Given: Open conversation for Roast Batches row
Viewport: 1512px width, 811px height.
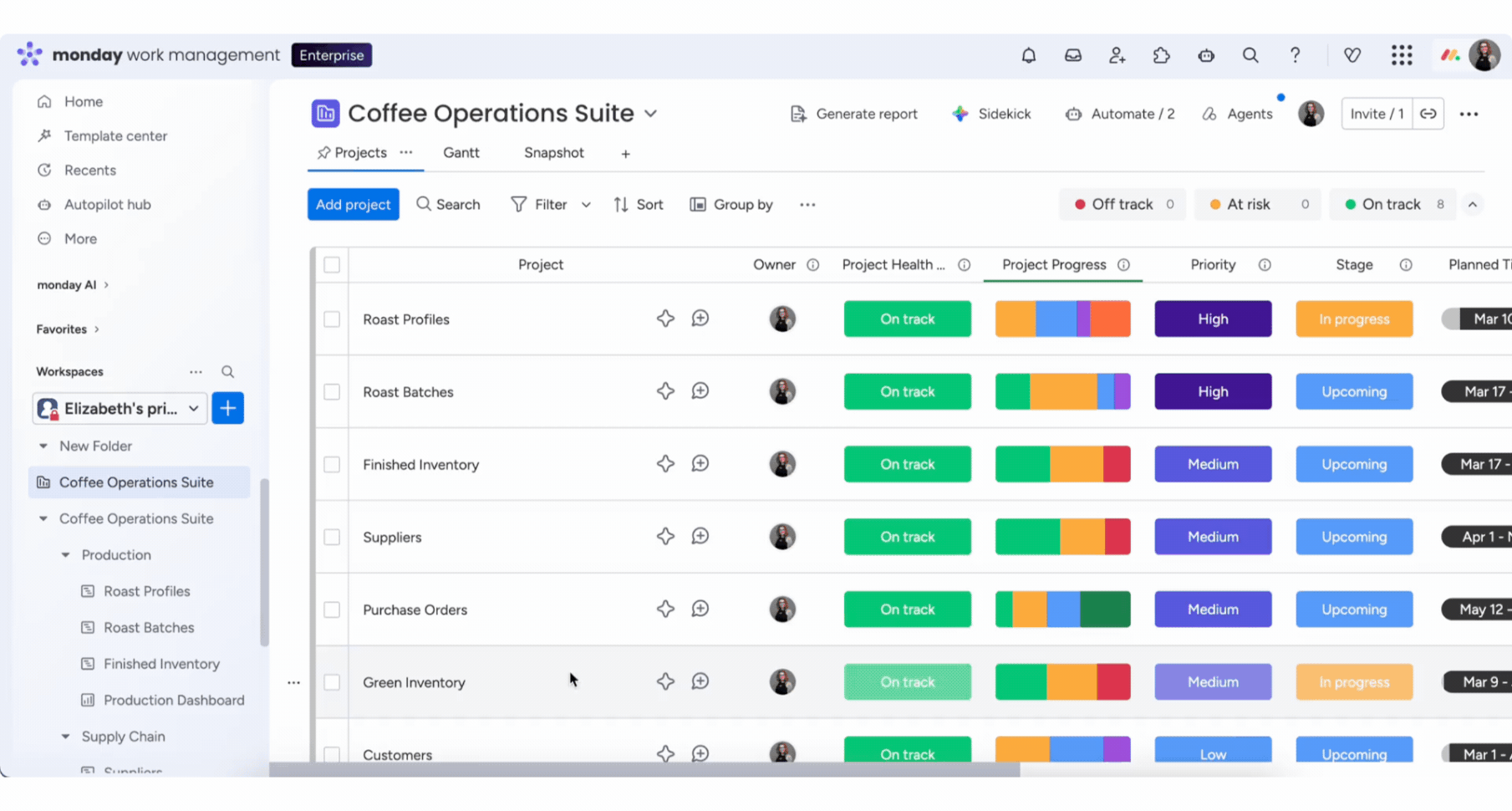Looking at the screenshot, I should [700, 391].
